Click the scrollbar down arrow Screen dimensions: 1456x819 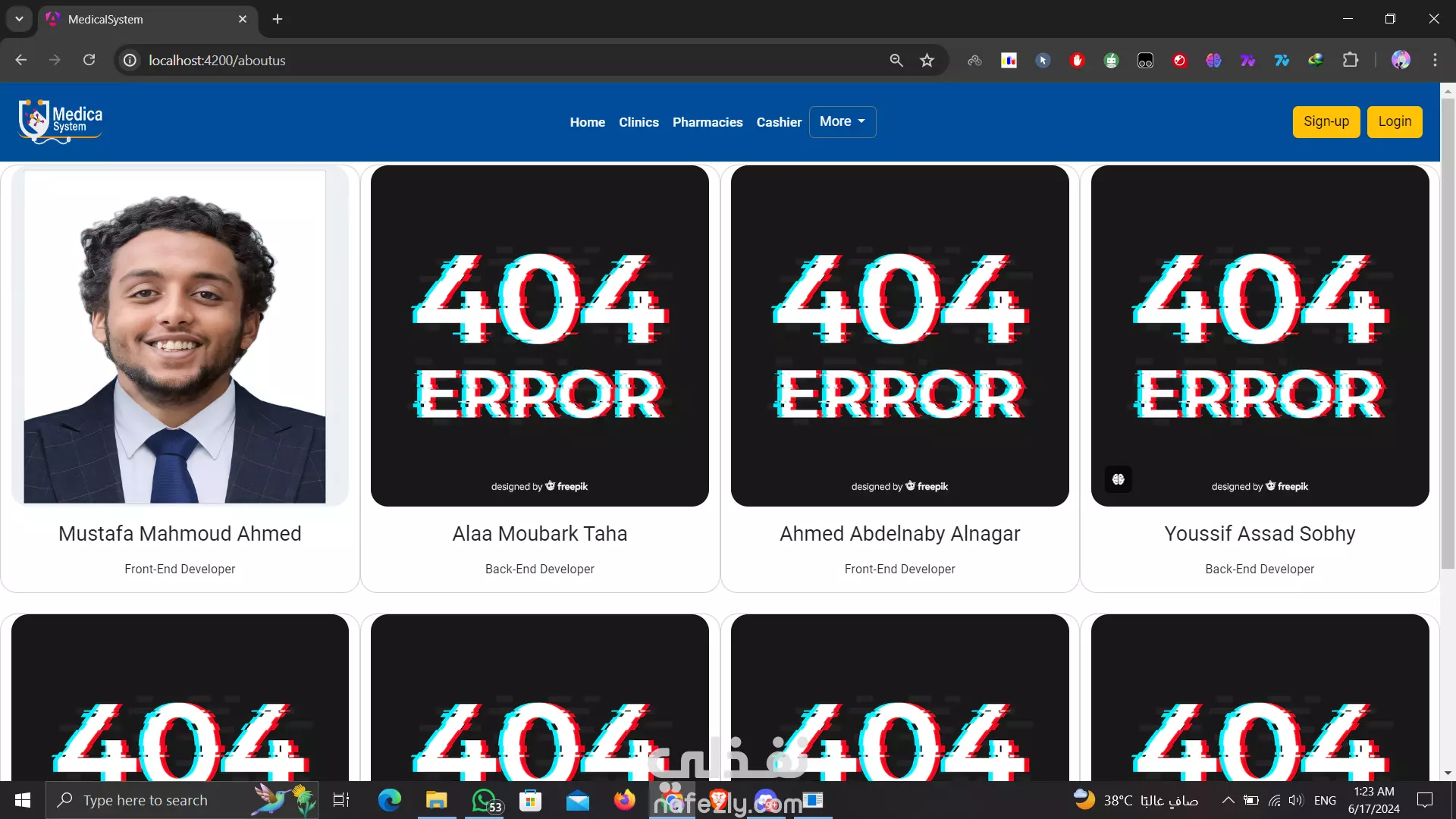1448,773
